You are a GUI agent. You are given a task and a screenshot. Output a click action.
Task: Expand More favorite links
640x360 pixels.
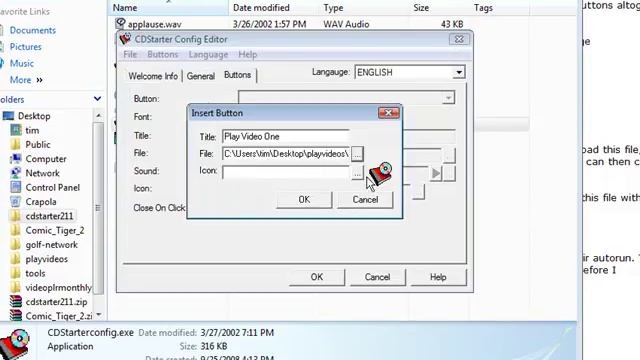[26, 80]
